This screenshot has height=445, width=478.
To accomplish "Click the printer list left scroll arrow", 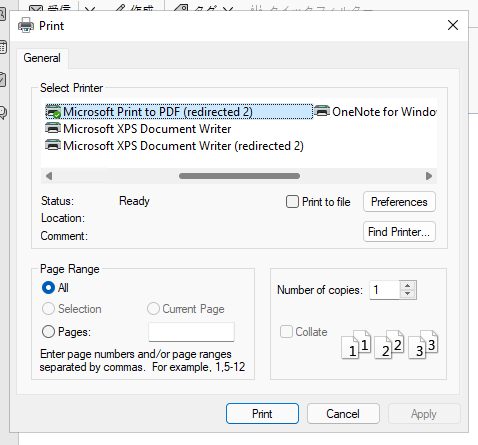I will [49, 176].
